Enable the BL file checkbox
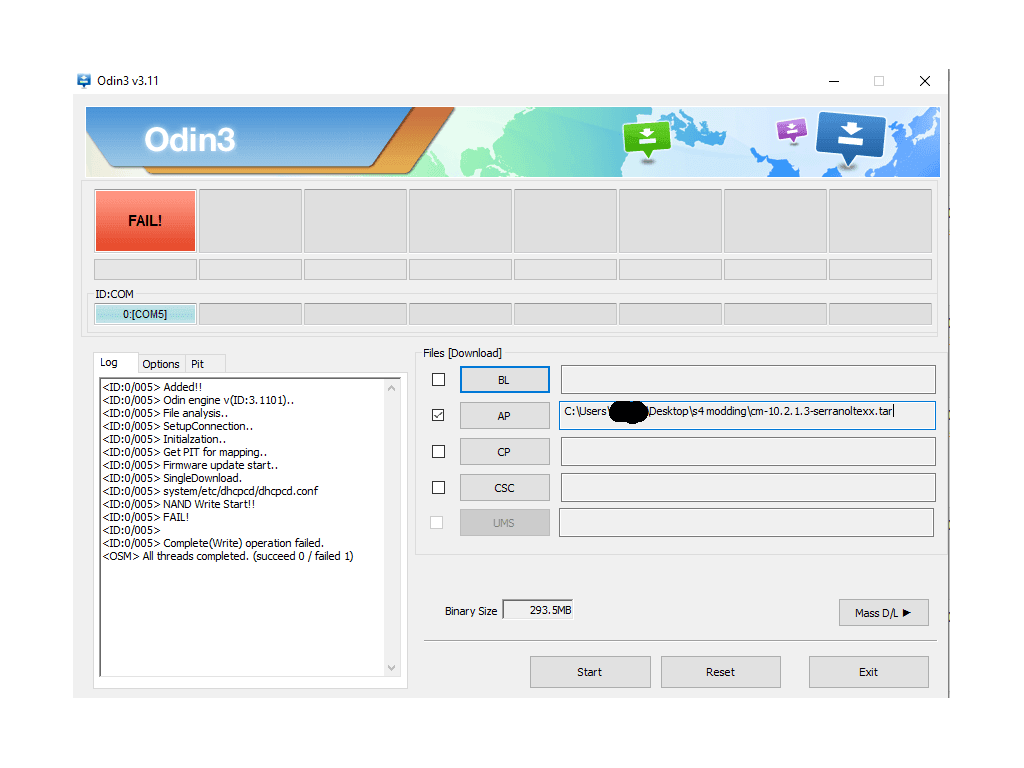This screenshot has width=1024, height=768. click(438, 379)
